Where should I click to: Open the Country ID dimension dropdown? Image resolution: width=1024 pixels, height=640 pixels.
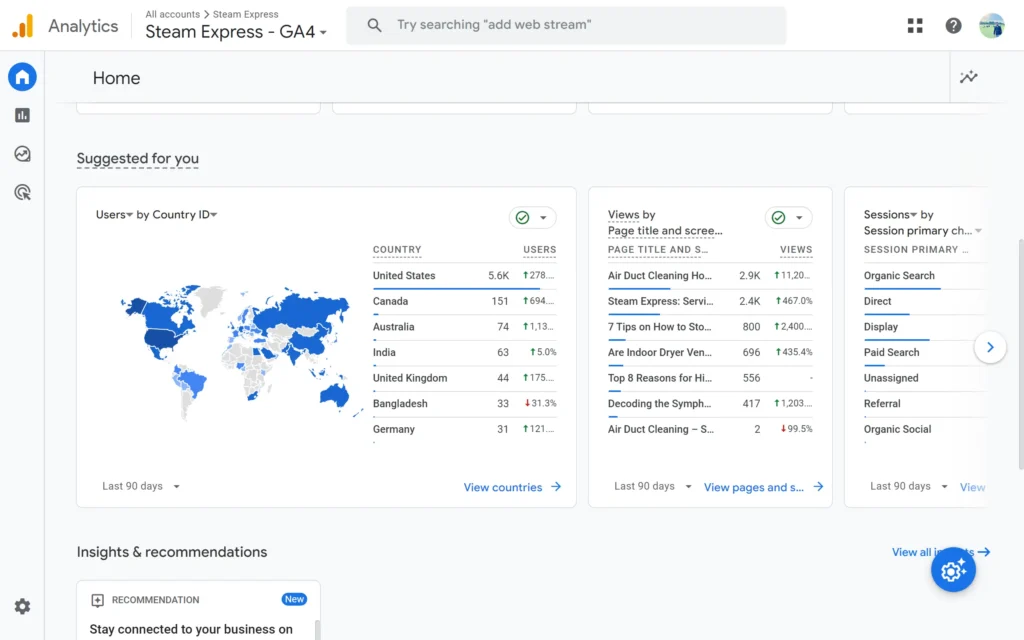tap(185, 215)
